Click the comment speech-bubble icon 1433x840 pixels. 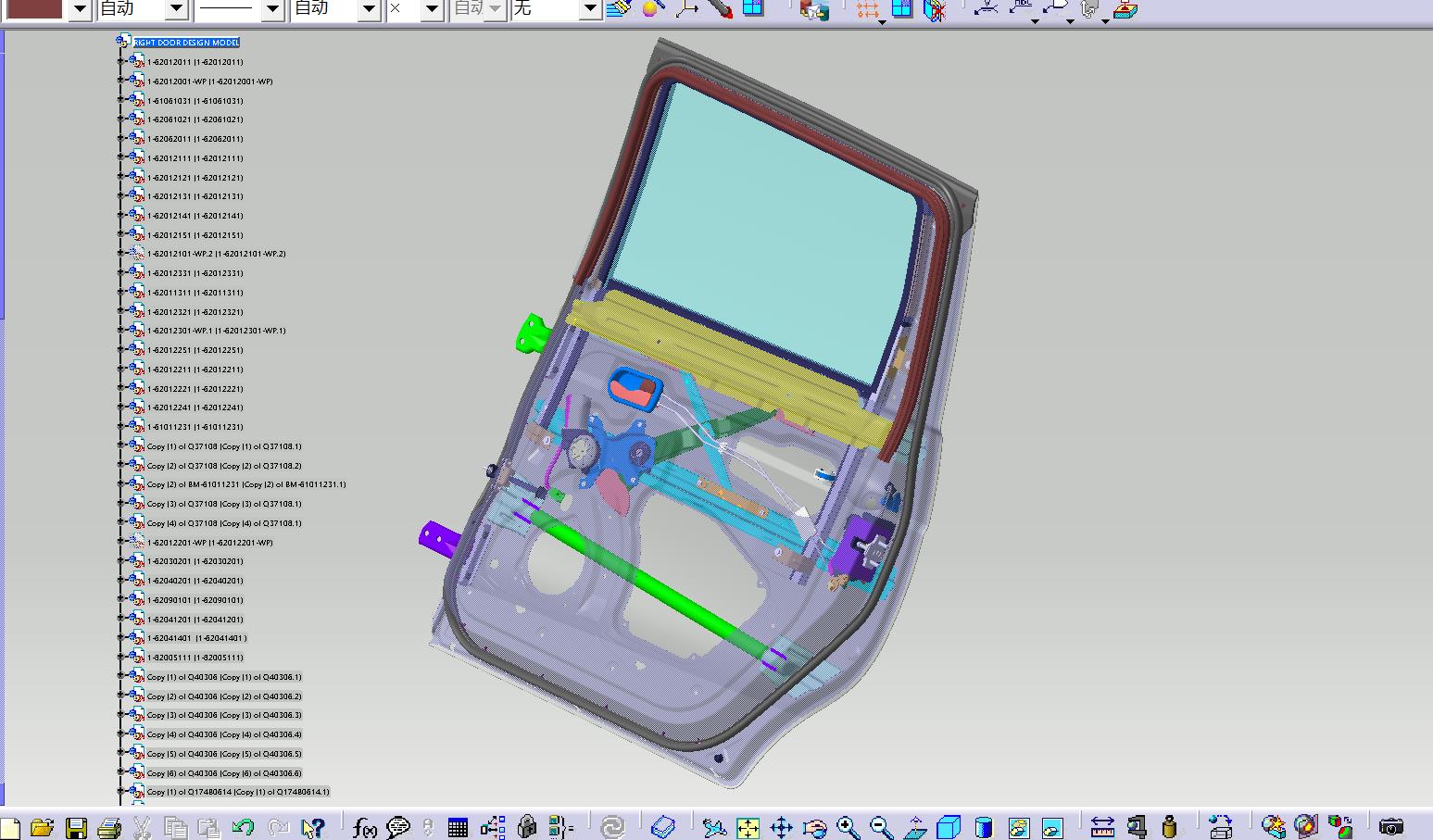[x=398, y=826]
